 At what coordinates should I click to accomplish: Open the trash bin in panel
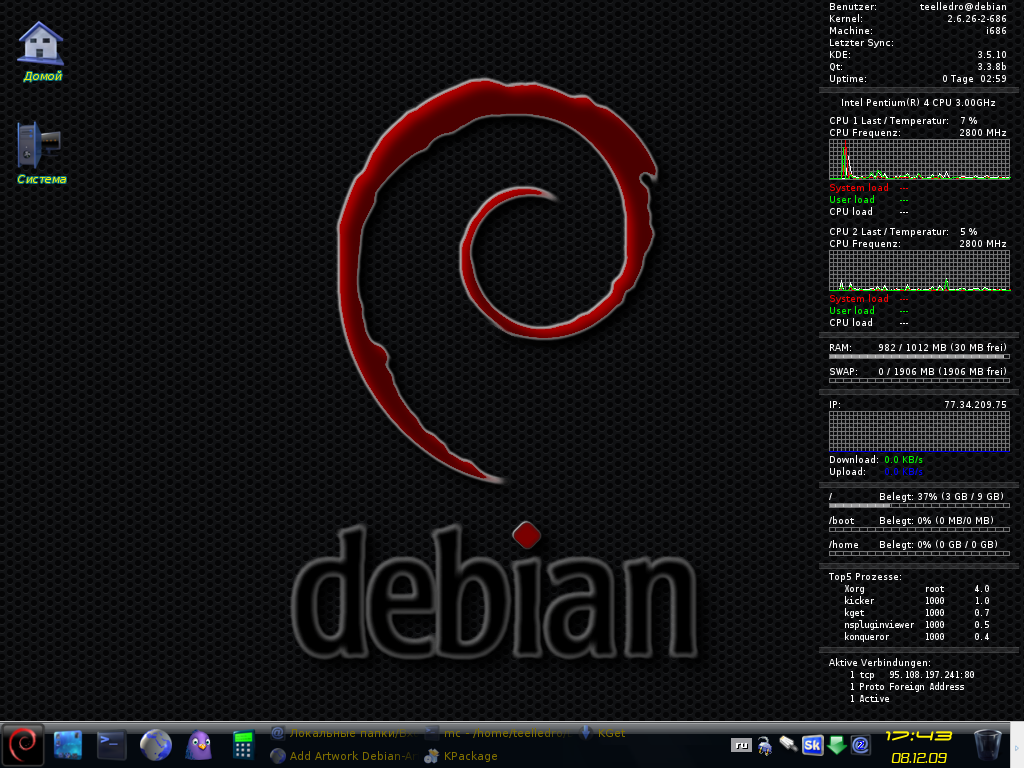coord(987,745)
